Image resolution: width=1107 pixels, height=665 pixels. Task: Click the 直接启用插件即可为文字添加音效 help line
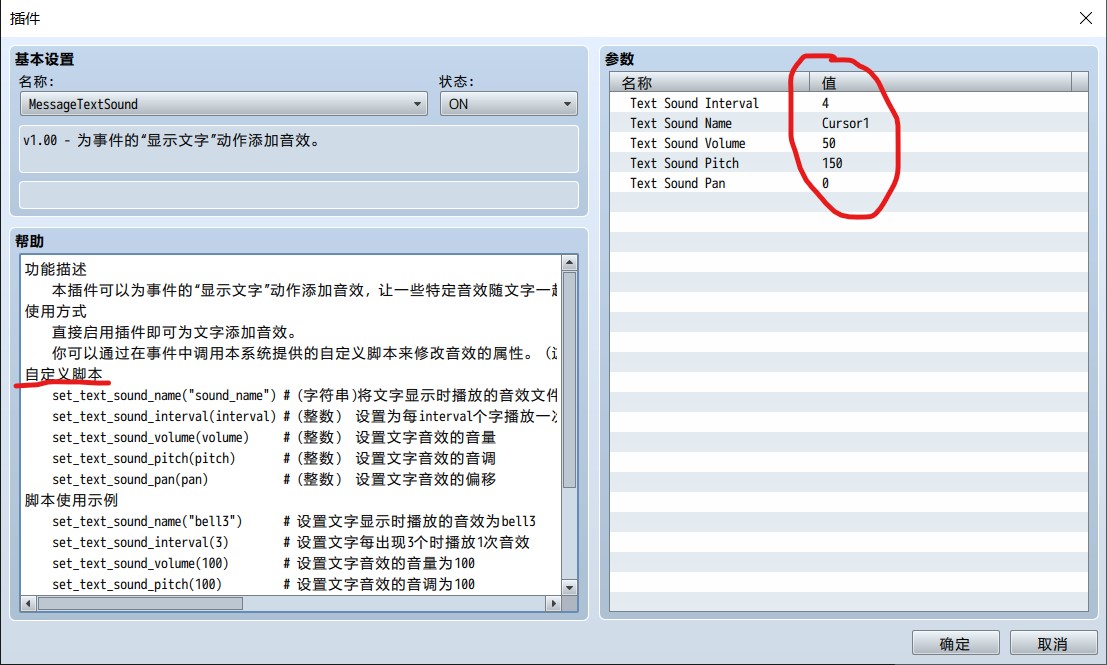174,332
